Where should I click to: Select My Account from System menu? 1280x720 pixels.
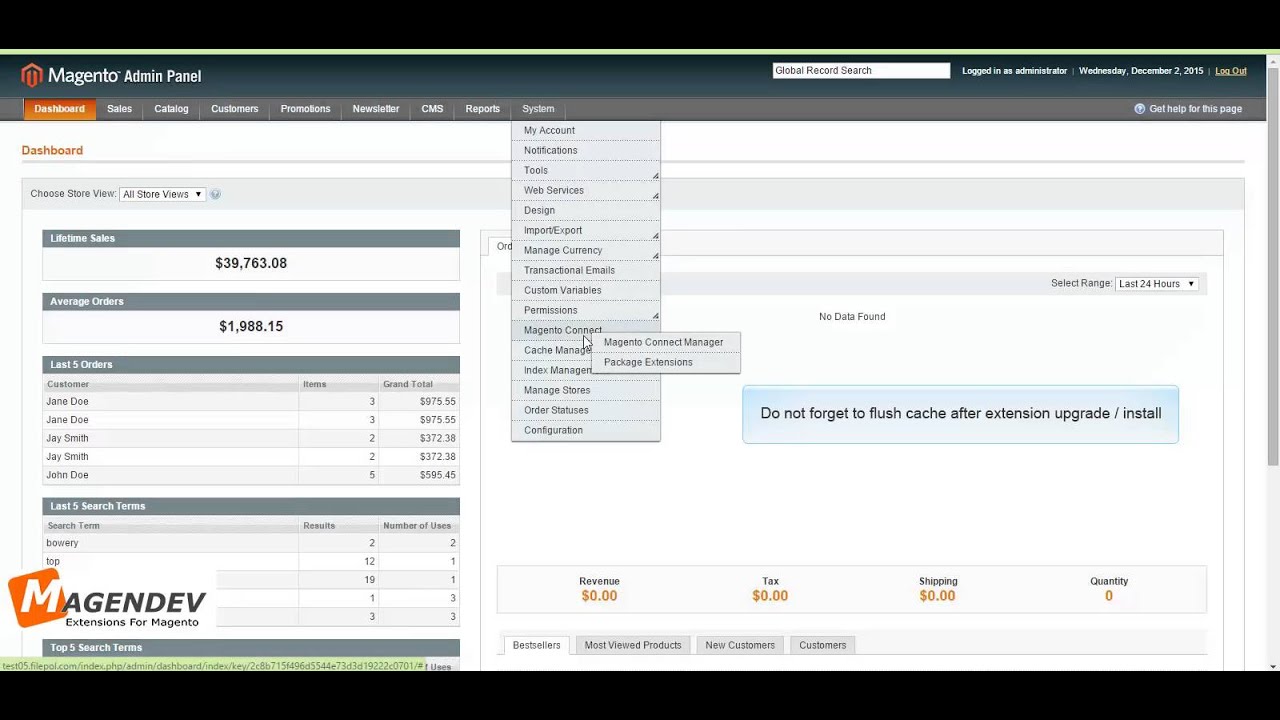tap(586, 130)
